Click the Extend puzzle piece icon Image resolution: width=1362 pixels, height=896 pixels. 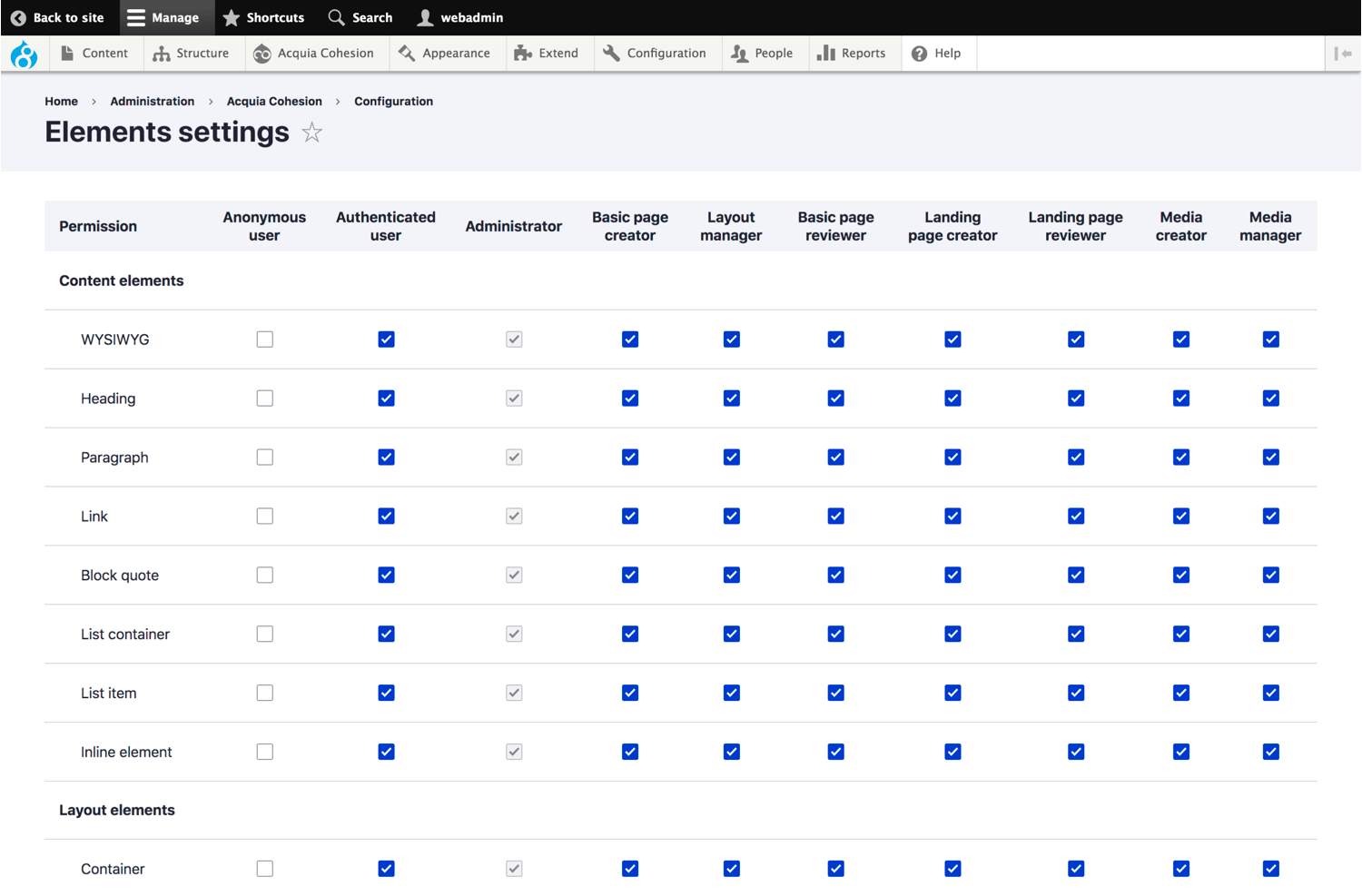click(x=523, y=54)
